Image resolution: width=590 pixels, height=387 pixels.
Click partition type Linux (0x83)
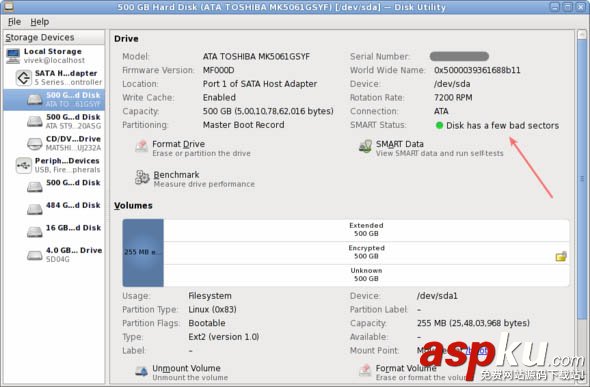pyautogui.click(x=212, y=310)
